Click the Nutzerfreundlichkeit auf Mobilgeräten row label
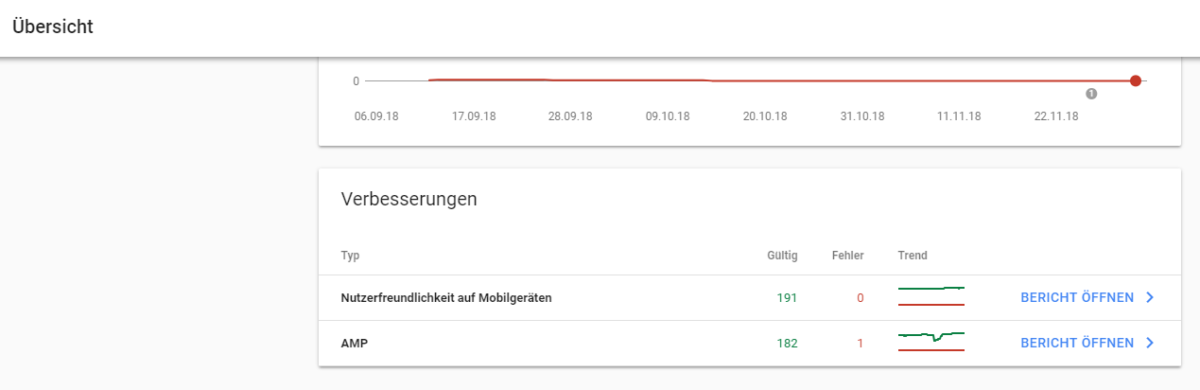 [447, 298]
